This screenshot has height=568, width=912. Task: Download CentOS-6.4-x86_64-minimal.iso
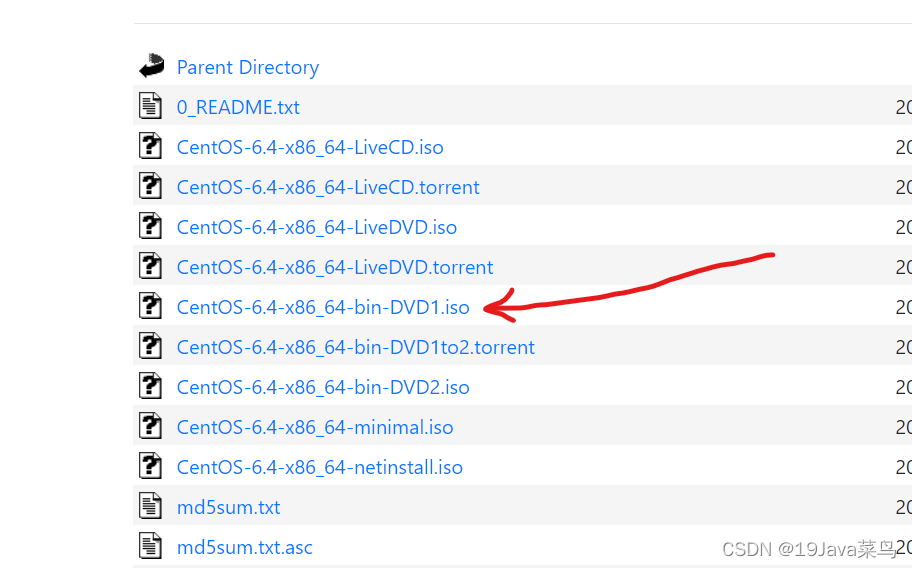coord(315,428)
